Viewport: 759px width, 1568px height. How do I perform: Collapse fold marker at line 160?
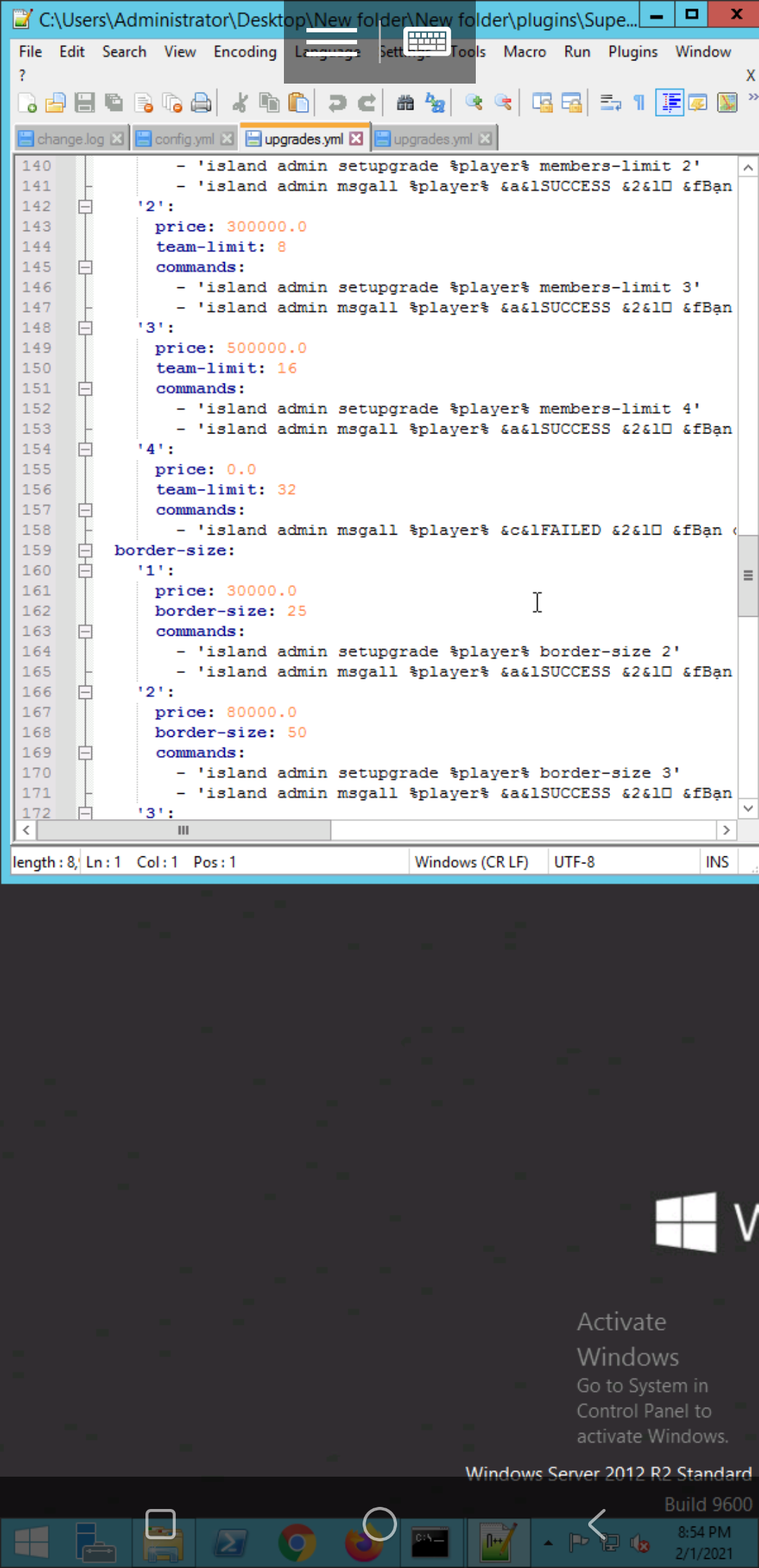85,571
